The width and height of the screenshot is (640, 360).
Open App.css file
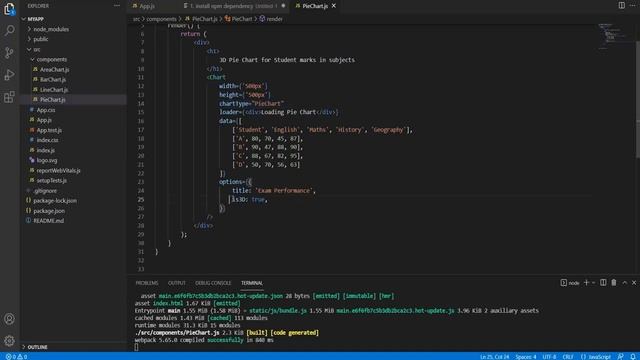[x=46, y=110]
